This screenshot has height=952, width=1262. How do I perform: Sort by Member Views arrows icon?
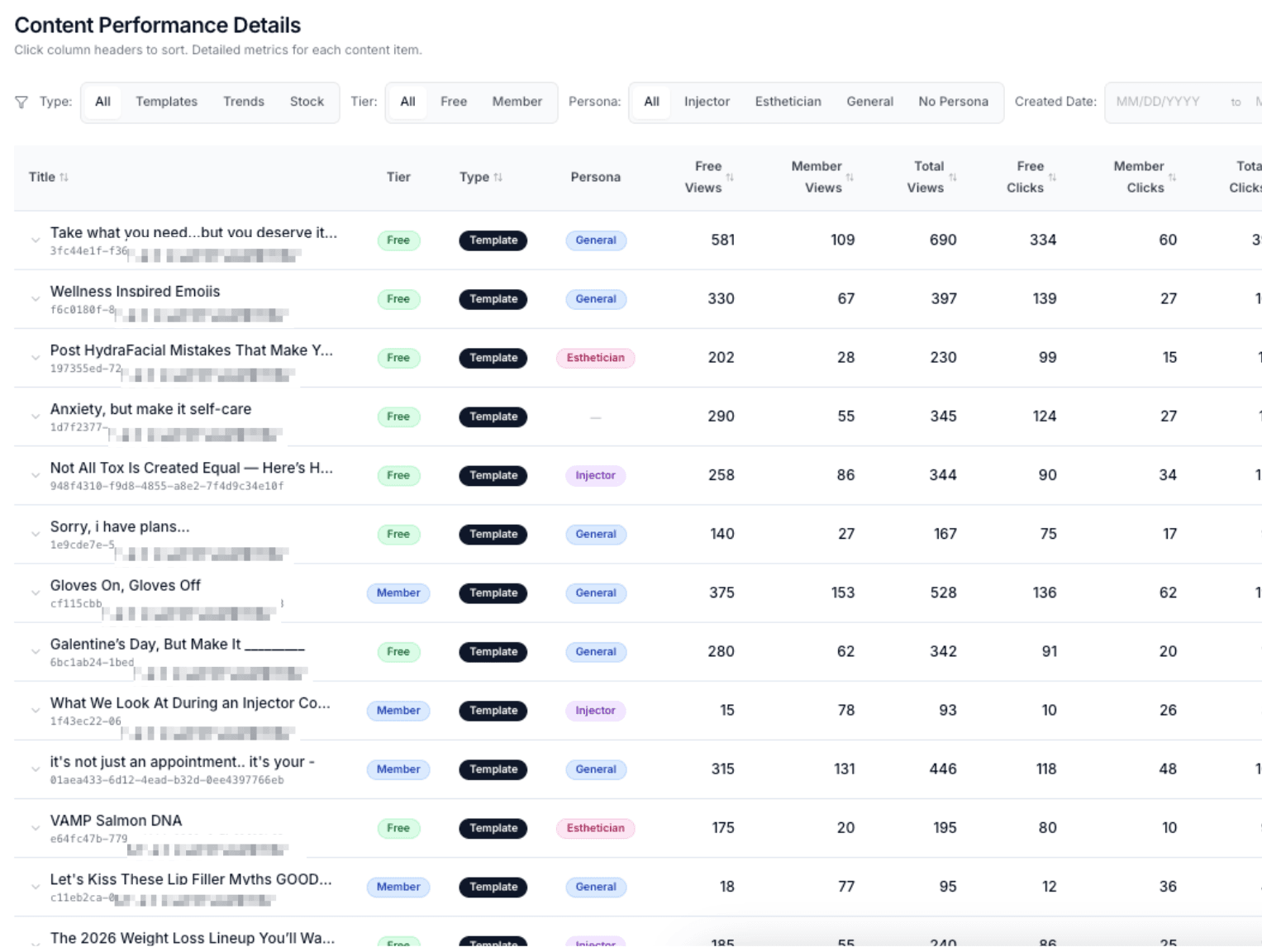pos(850,177)
